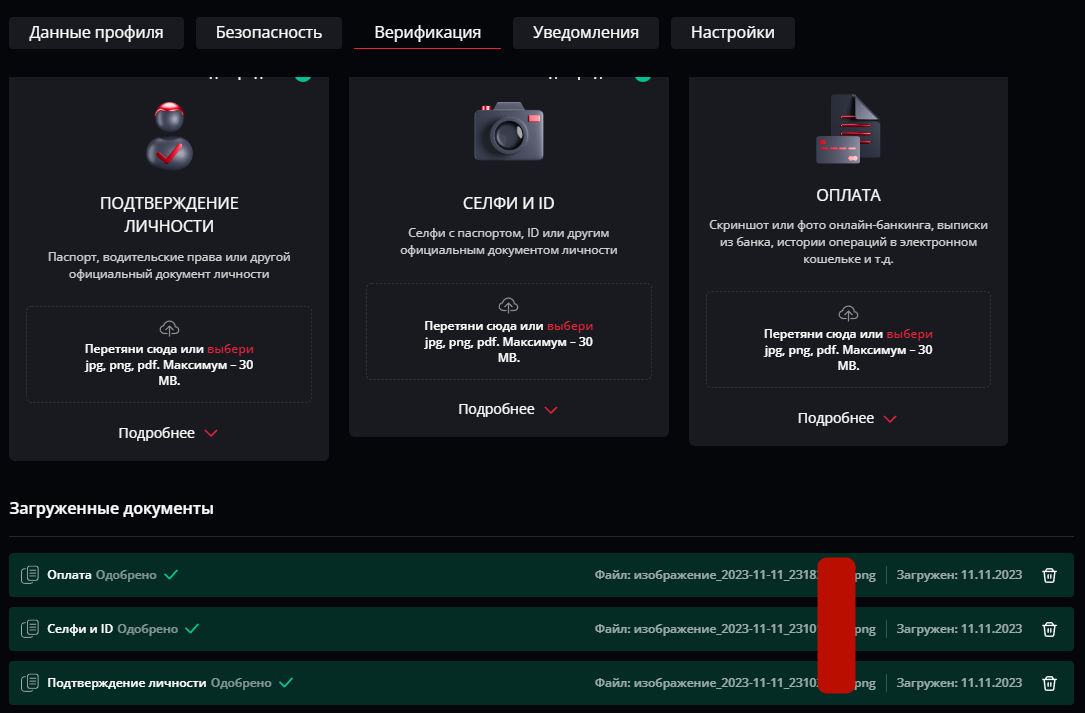
Task: Click the approved checkmark in Оплата row
Action: click(171, 575)
